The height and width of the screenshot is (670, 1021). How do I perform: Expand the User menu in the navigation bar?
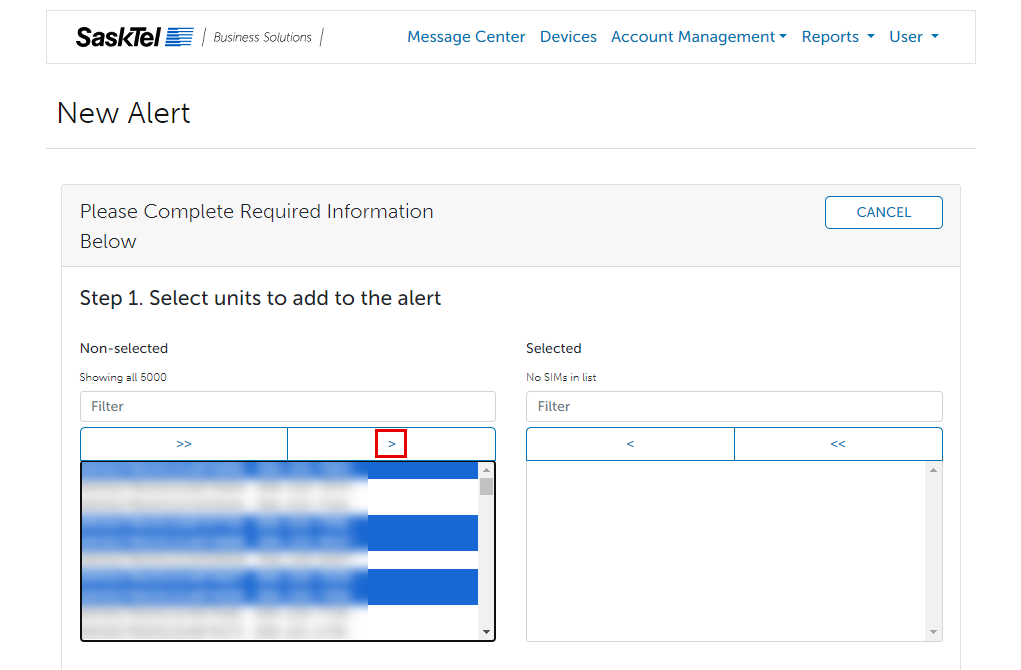click(912, 36)
